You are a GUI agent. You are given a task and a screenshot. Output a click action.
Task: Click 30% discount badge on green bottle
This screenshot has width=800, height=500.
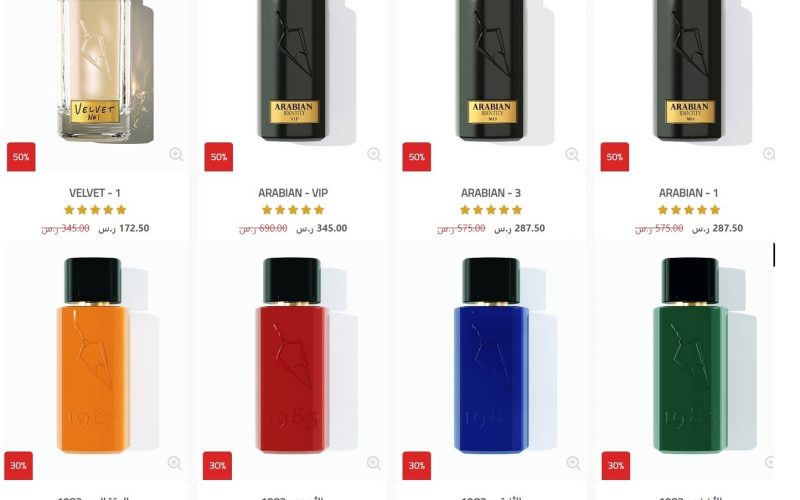click(x=616, y=465)
